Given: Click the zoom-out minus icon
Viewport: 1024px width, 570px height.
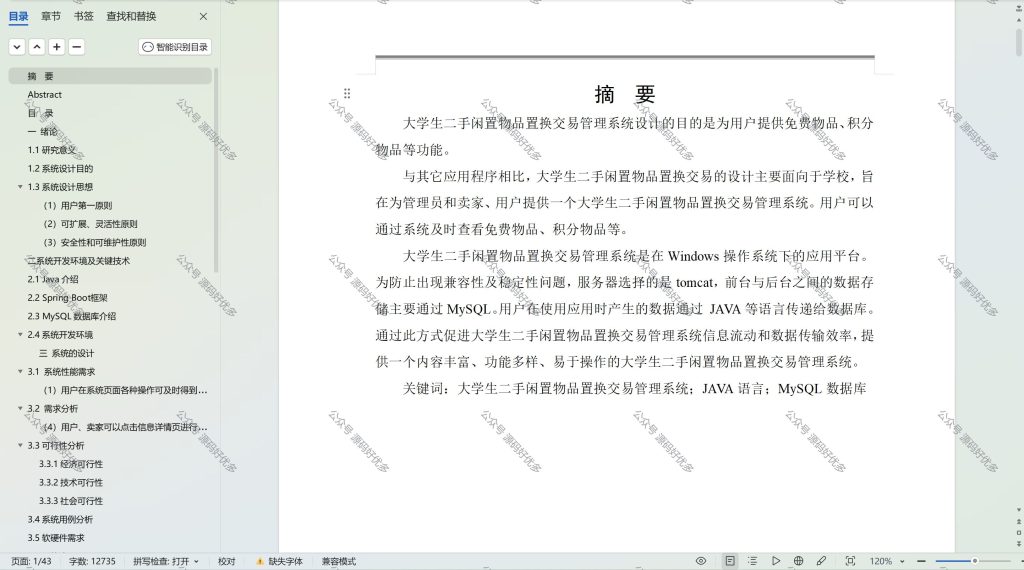Looking at the screenshot, I should point(921,561).
